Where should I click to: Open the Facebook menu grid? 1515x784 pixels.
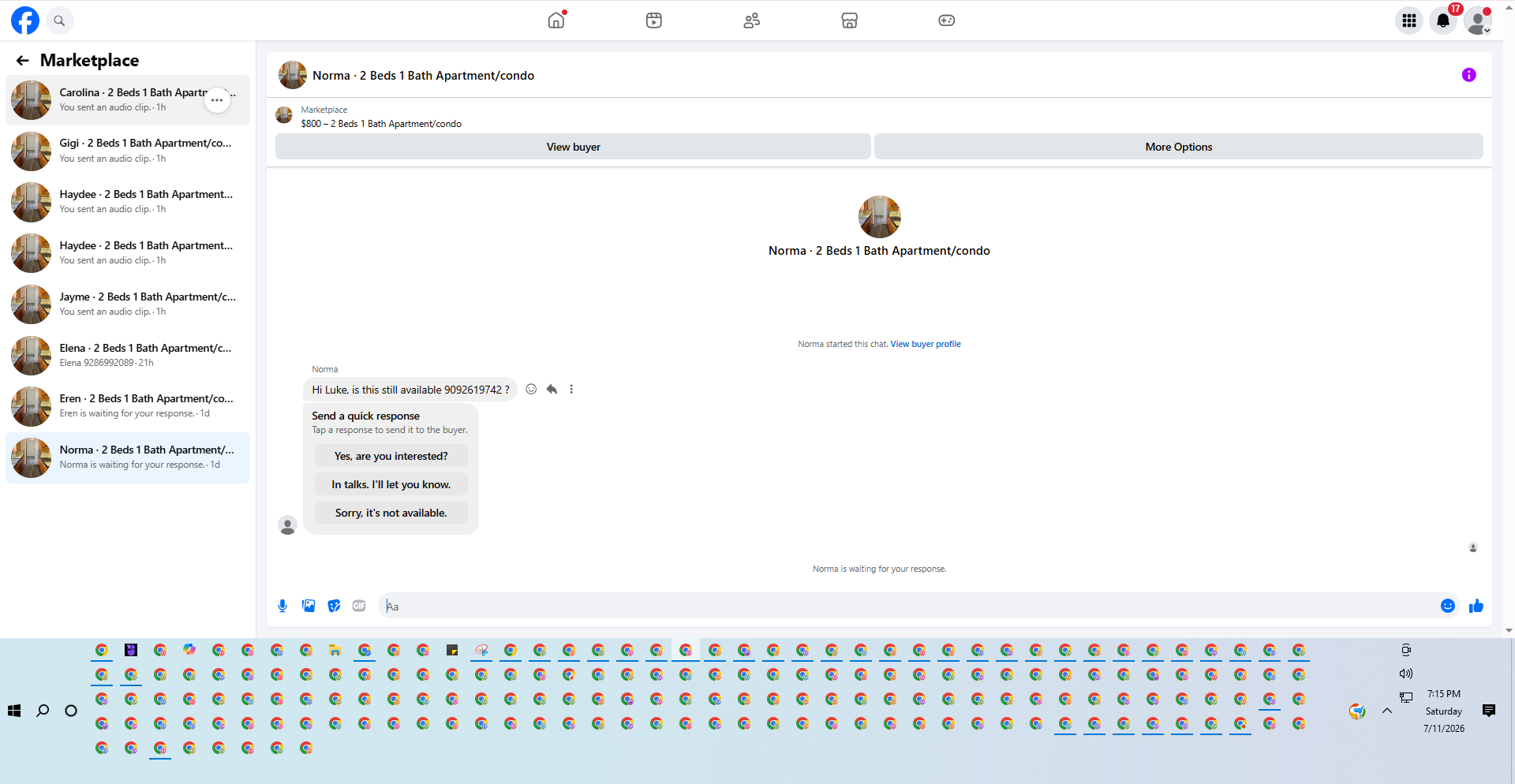(x=1409, y=21)
